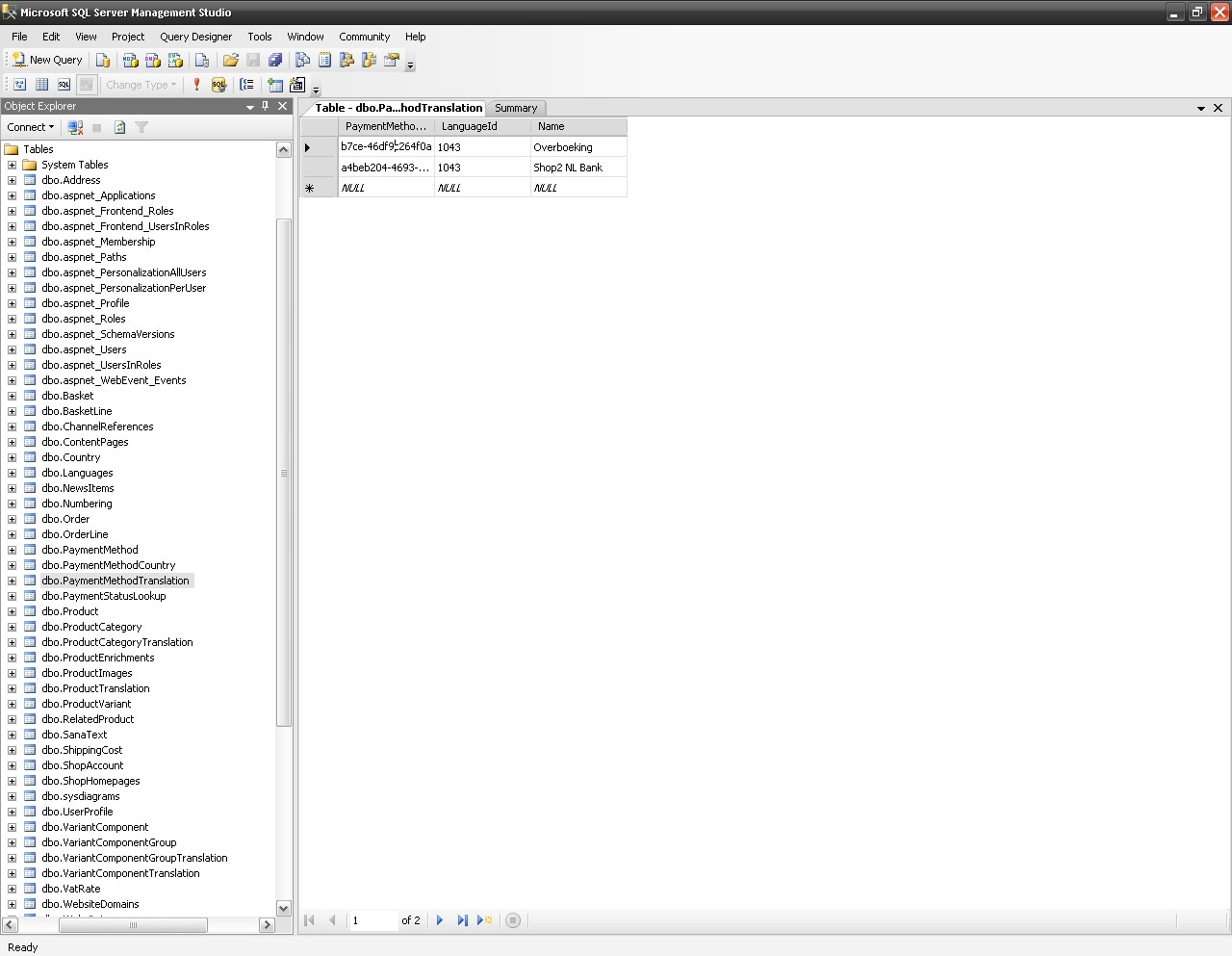Image resolution: width=1232 pixels, height=956 pixels.
Task: Click the New Query toolbar button
Action: [x=47, y=60]
